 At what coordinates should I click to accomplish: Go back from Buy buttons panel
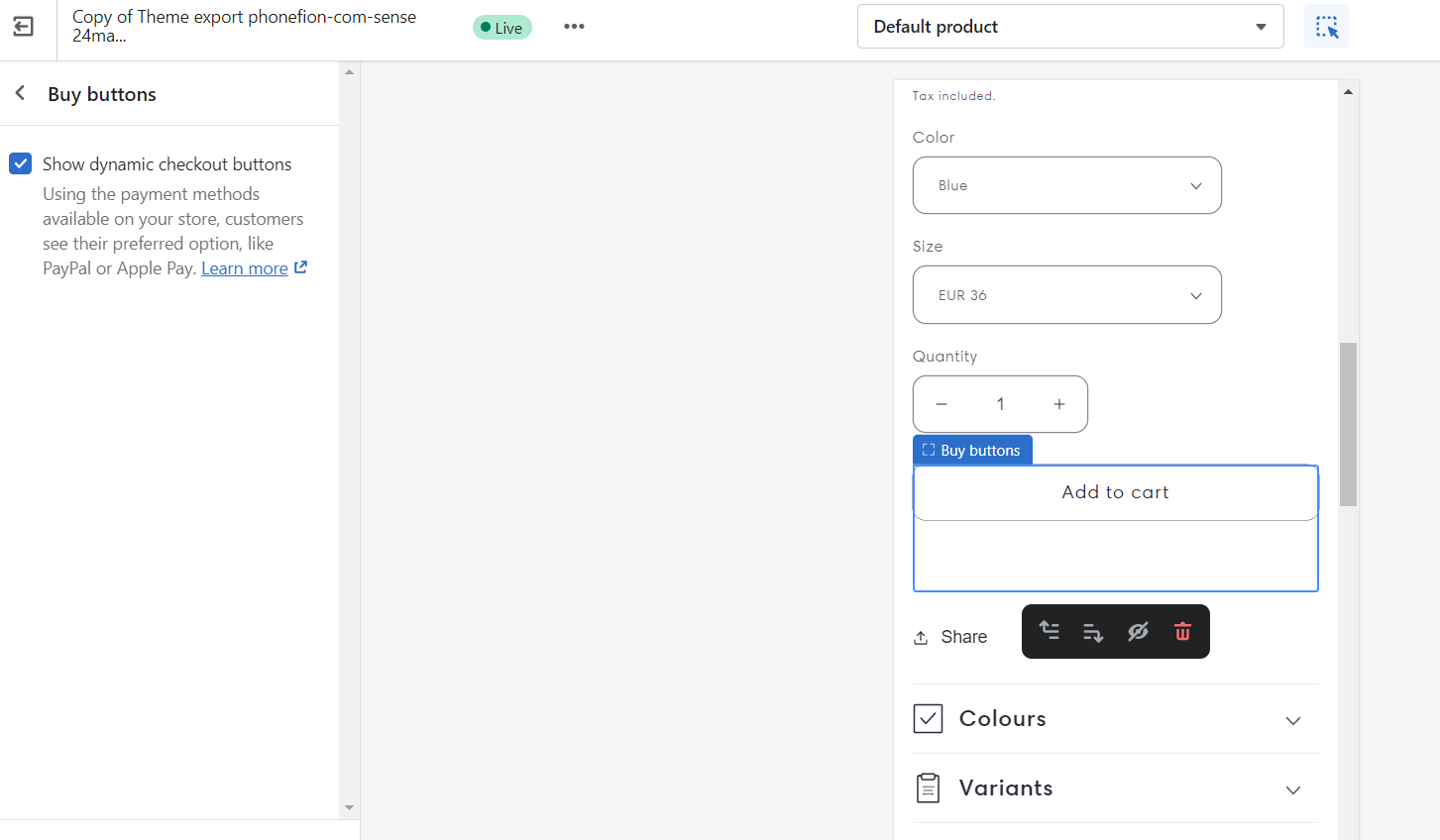(20, 93)
